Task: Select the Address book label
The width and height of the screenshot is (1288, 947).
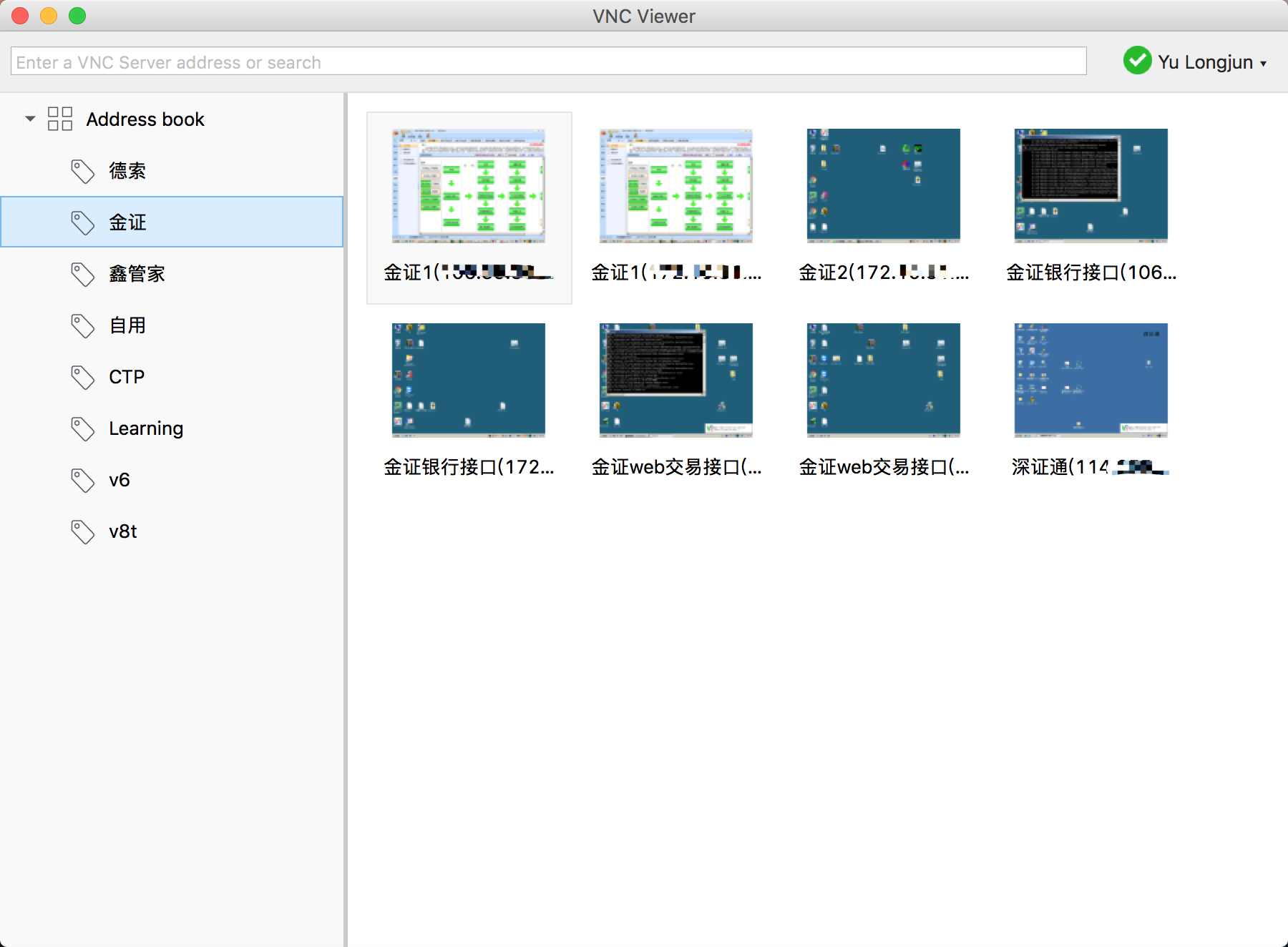Action: 145,119
